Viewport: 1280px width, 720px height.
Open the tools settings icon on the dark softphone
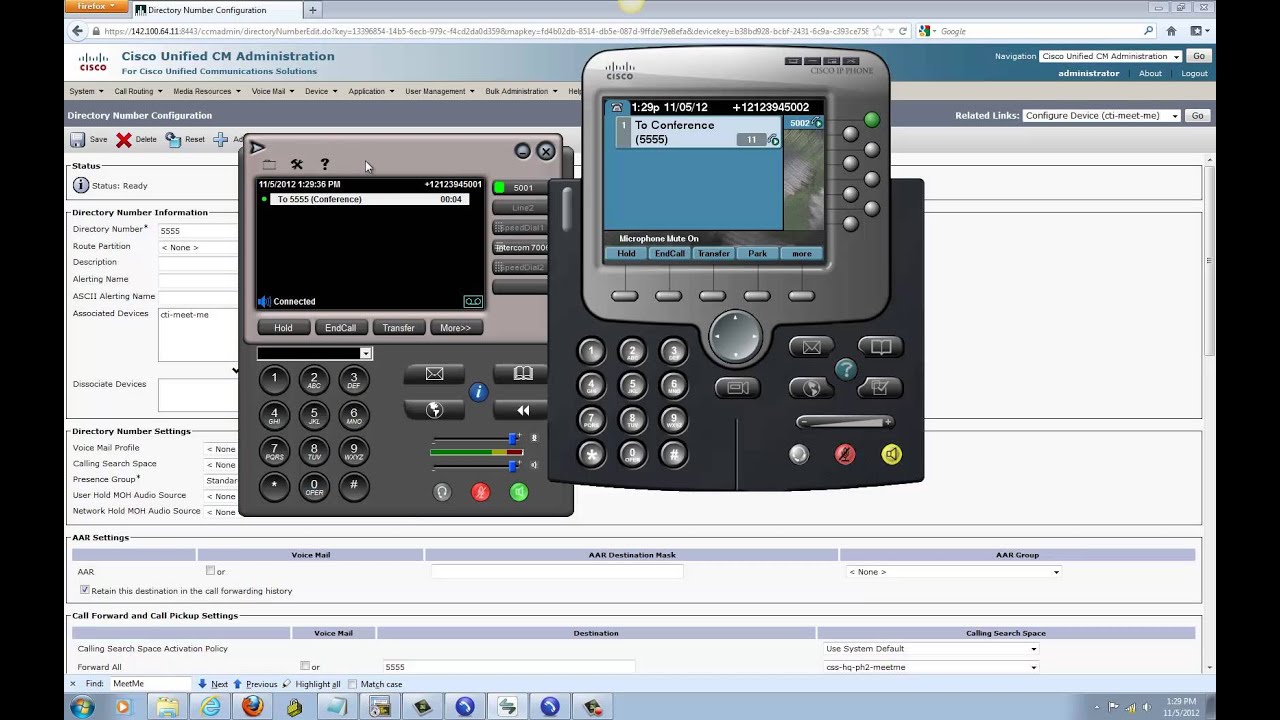coord(297,164)
